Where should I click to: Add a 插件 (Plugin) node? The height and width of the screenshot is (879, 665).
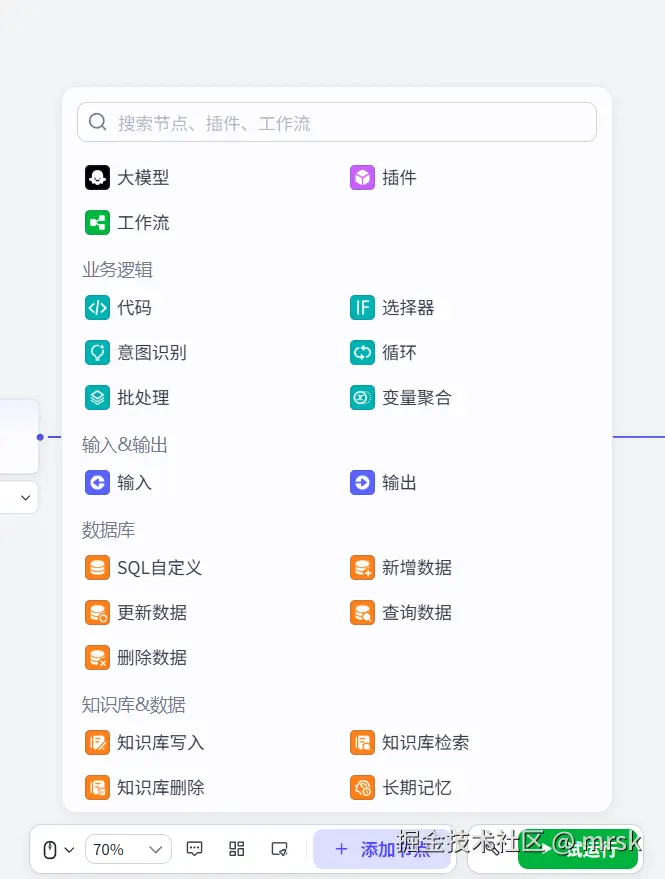[395, 177]
